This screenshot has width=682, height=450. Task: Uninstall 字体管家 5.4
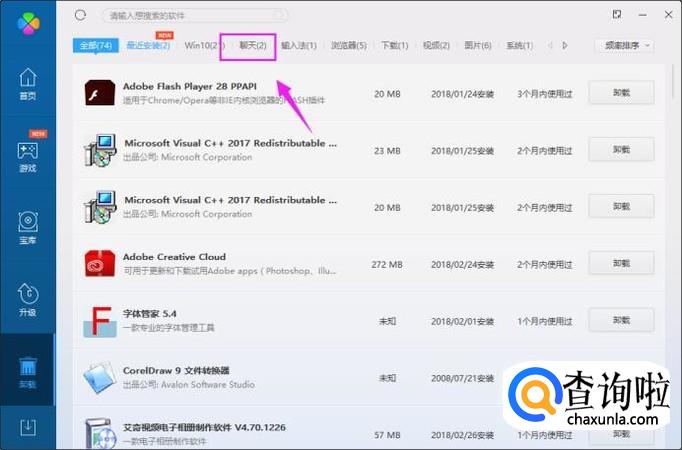tap(621, 320)
